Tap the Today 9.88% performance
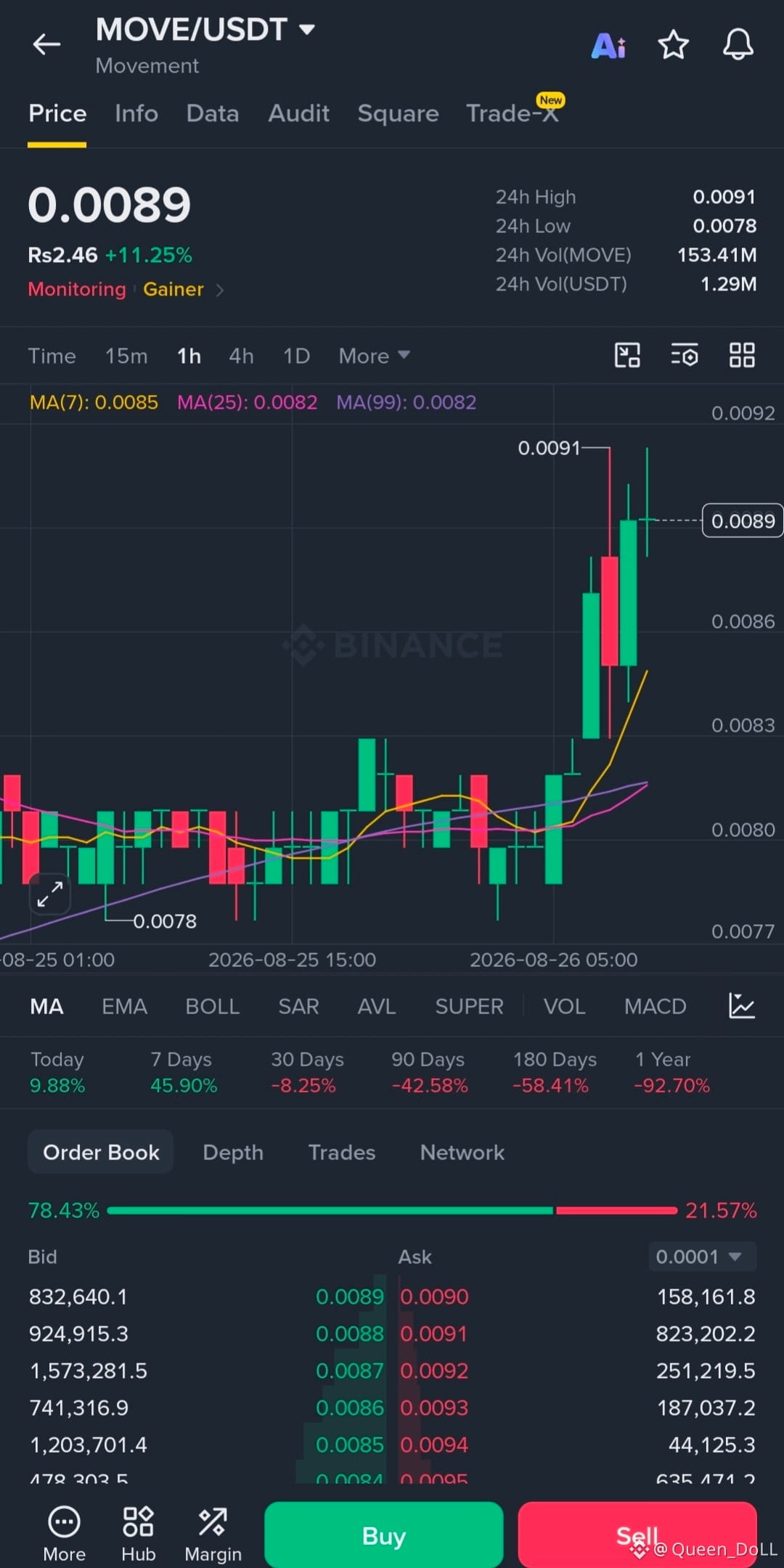Image resolution: width=784 pixels, height=1568 pixels. pos(57,1072)
